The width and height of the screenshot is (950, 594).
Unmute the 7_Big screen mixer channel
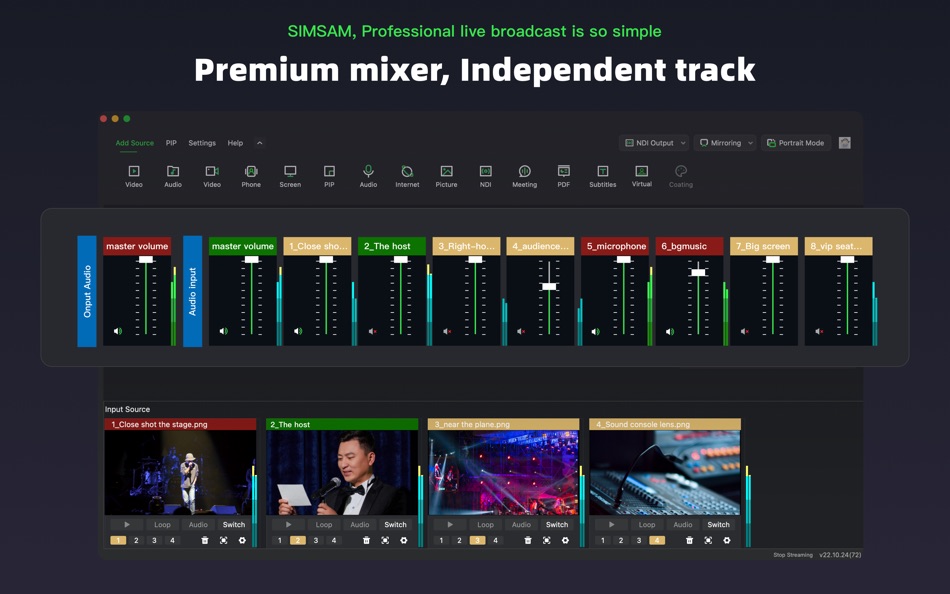745,331
